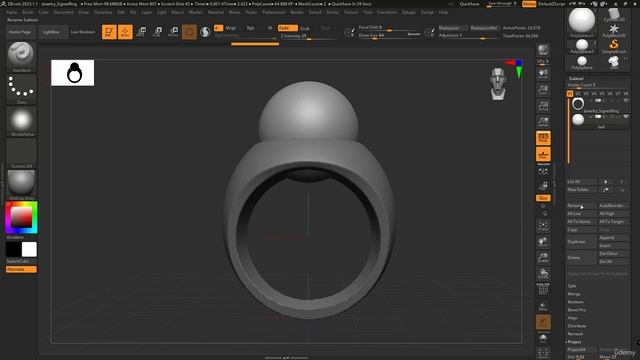Image resolution: width=640 pixels, height=360 pixels.
Task: Select the Move transform icon
Action: point(141,32)
